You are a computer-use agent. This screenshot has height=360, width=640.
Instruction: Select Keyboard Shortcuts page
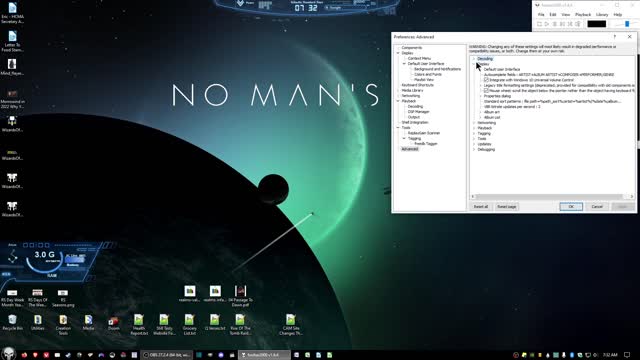pyautogui.click(x=418, y=85)
